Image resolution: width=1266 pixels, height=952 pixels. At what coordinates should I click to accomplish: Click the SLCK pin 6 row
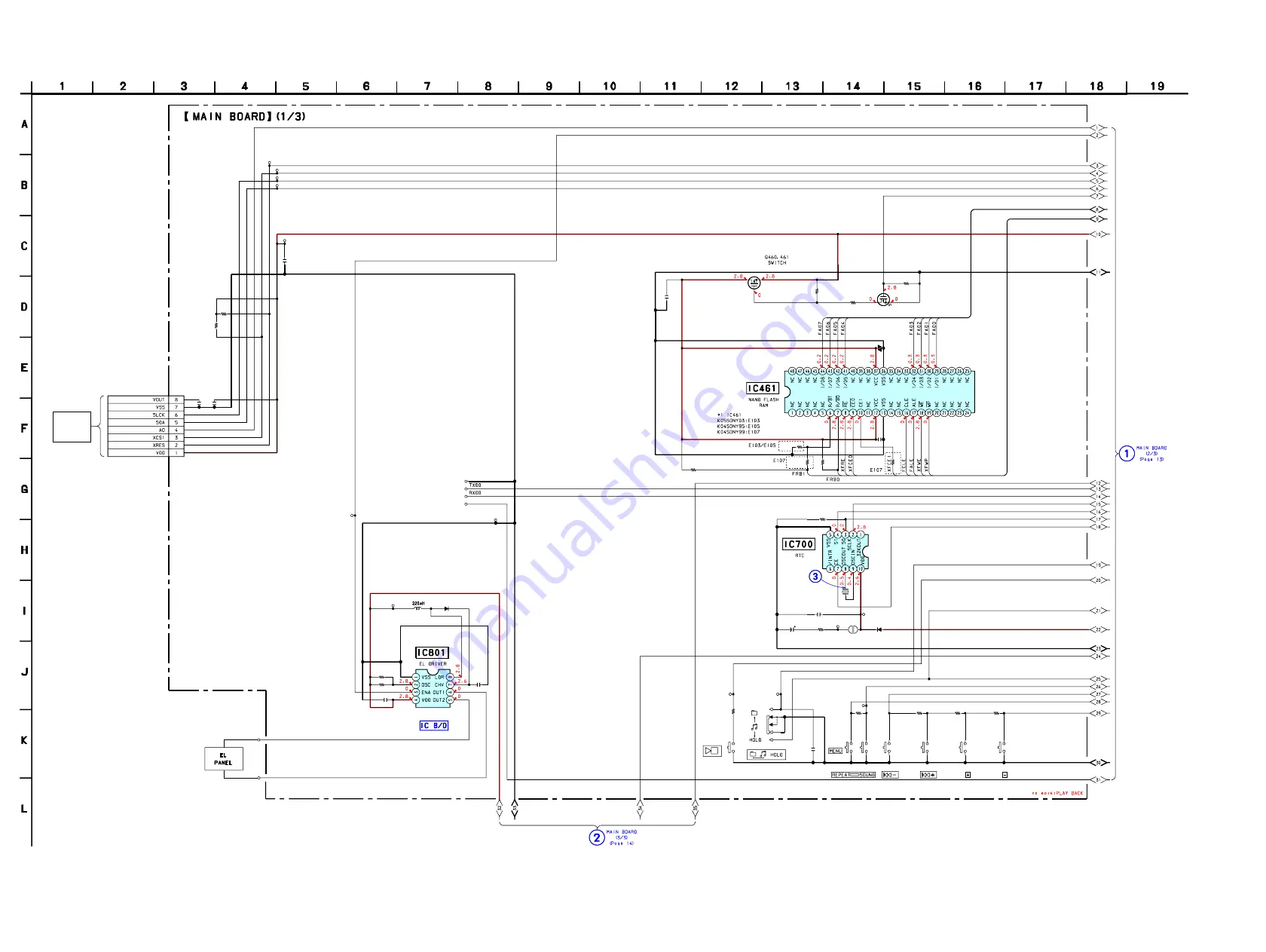tap(146, 415)
